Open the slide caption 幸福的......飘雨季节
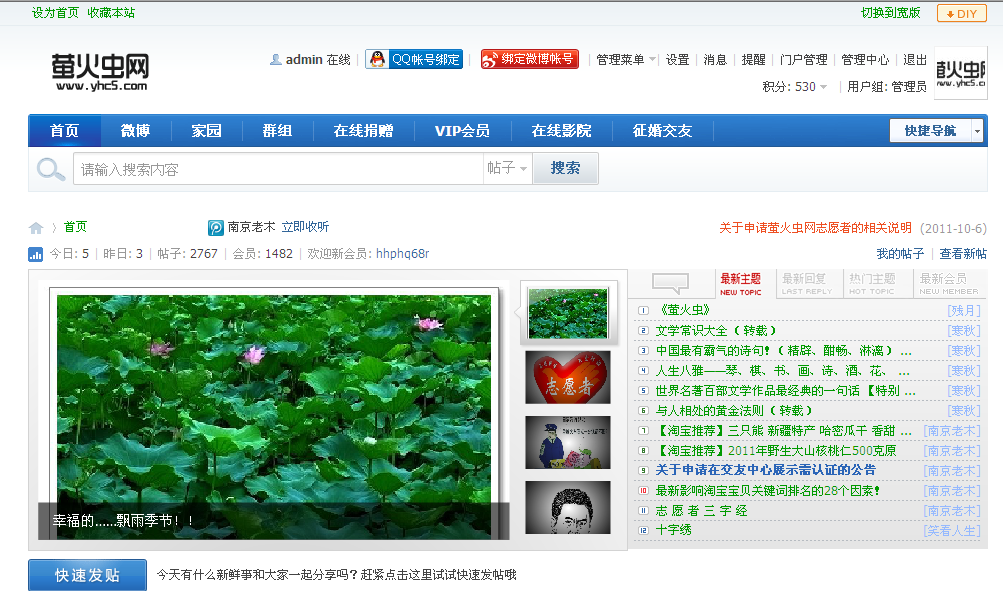Image resolution: width=1003 pixels, height=591 pixels. [123, 521]
